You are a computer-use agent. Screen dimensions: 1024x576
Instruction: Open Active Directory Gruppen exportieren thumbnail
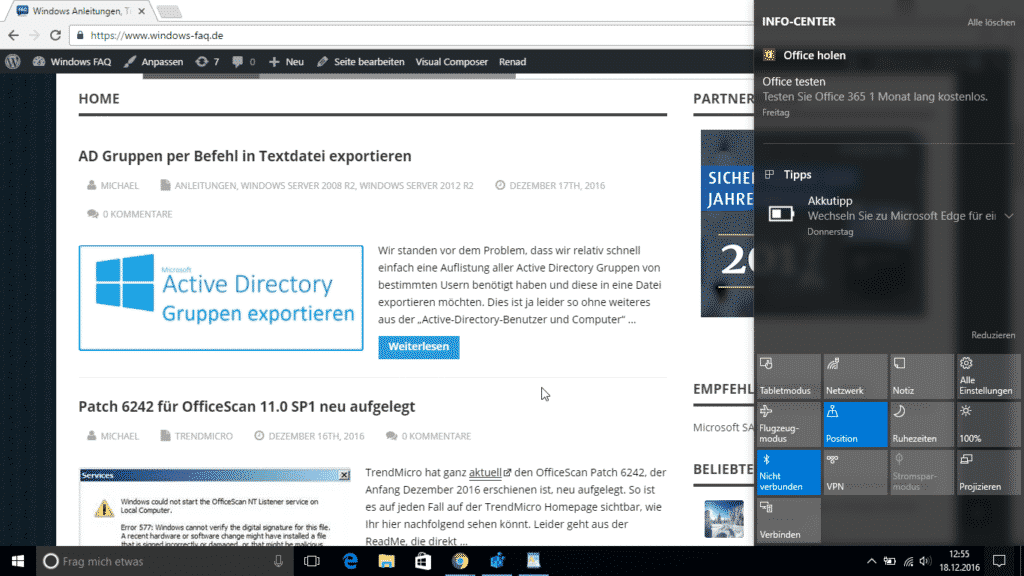tap(221, 298)
